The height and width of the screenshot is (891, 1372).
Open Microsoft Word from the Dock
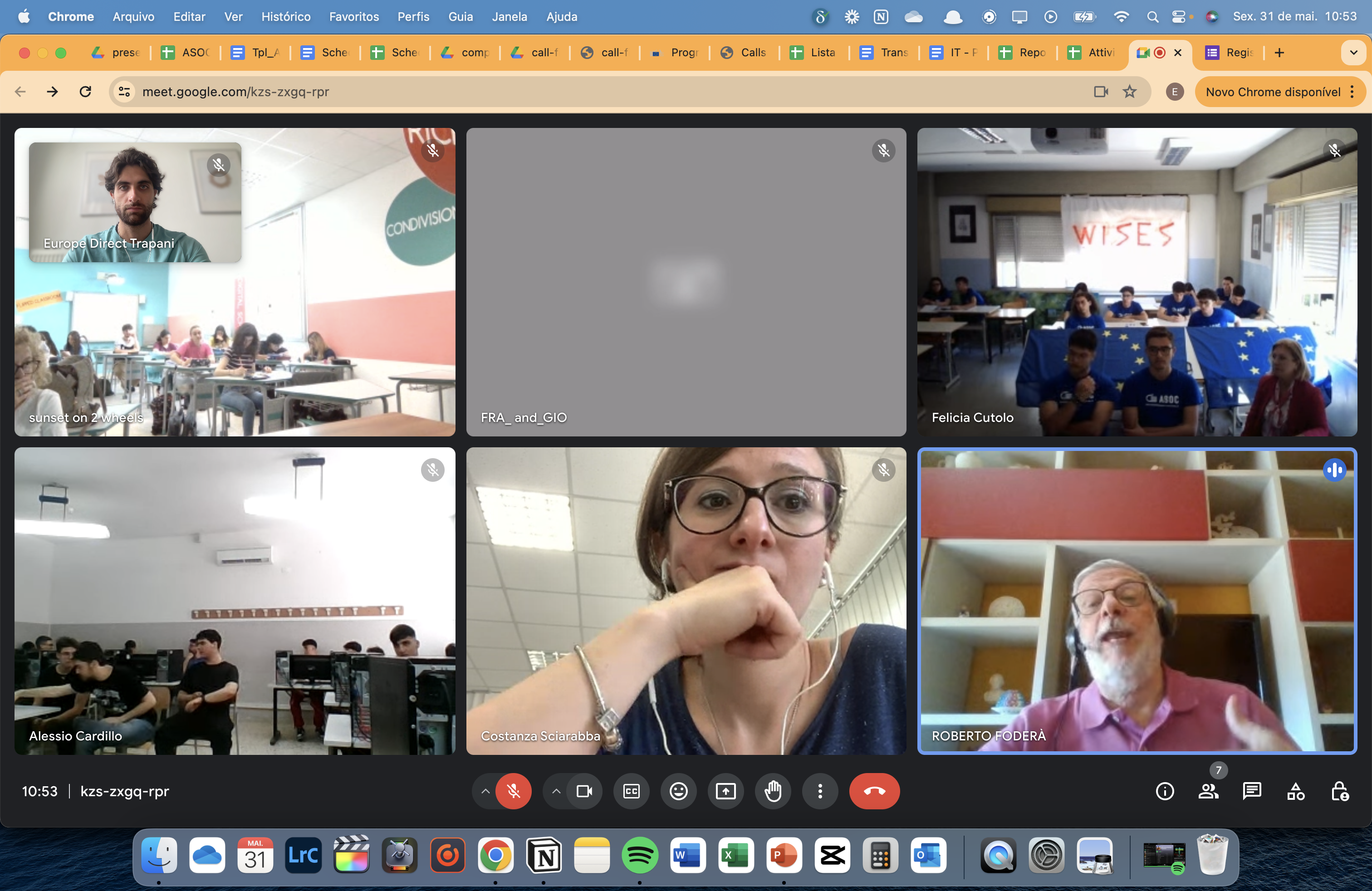coord(688,855)
